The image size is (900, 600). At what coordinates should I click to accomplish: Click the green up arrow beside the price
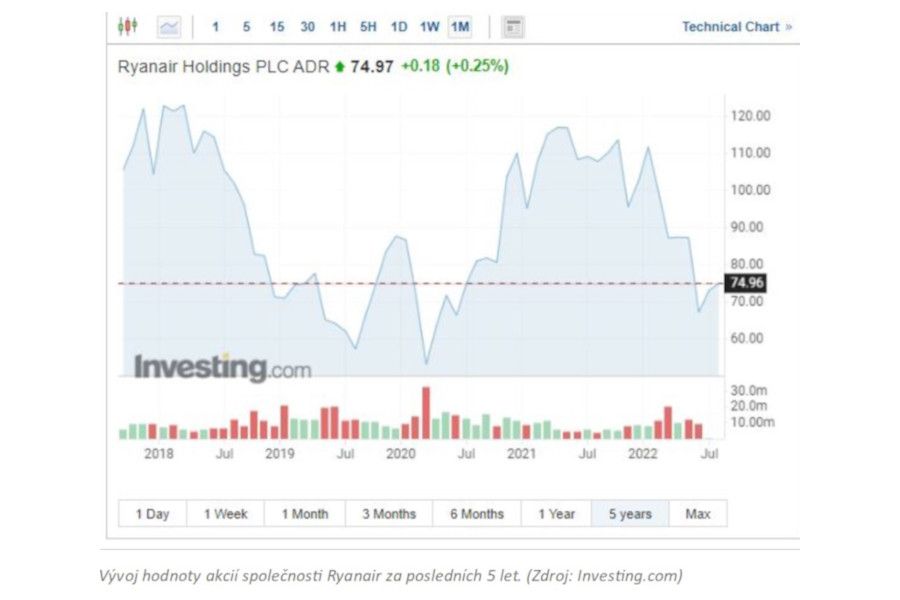[340, 67]
